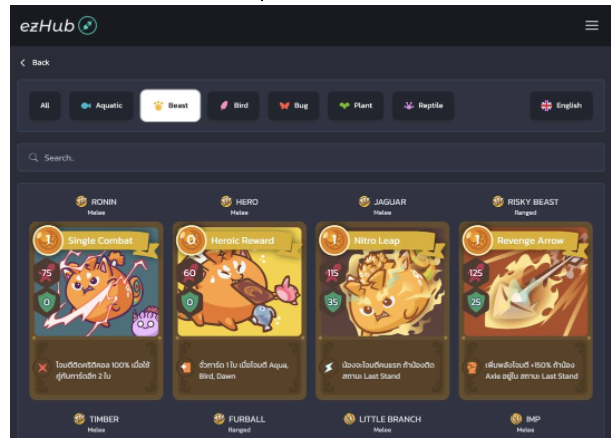Select the All classes filter
The height and width of the screenshot is (440, 611).
(45, 106)
